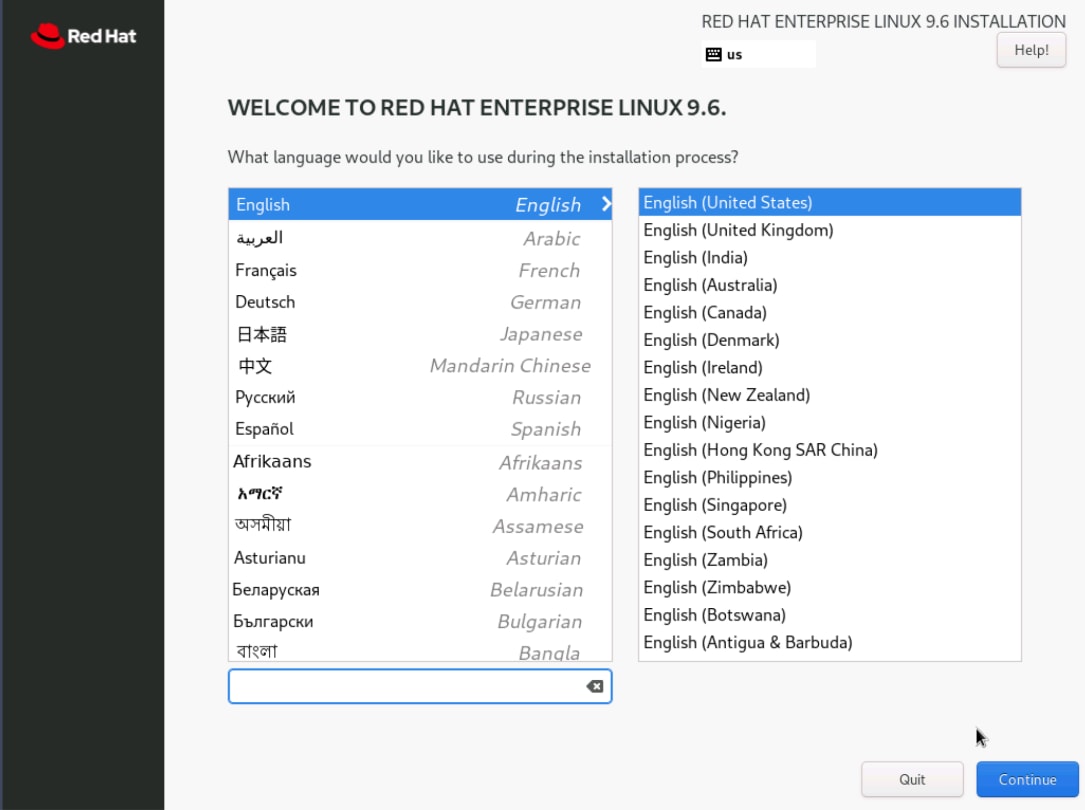Viewport: 1085px width, 810px height.
Task: Select Afrikaans language row
Action: 420,462
